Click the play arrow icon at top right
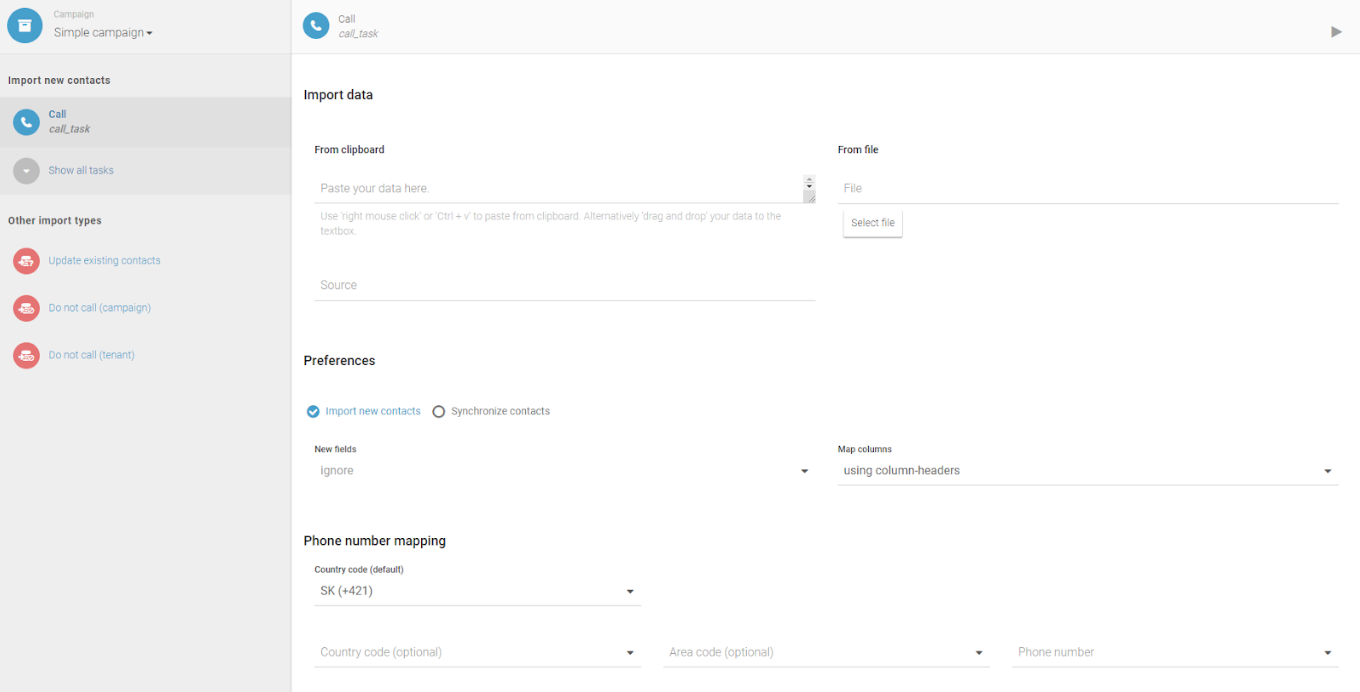 click(x=1336, y=32)
